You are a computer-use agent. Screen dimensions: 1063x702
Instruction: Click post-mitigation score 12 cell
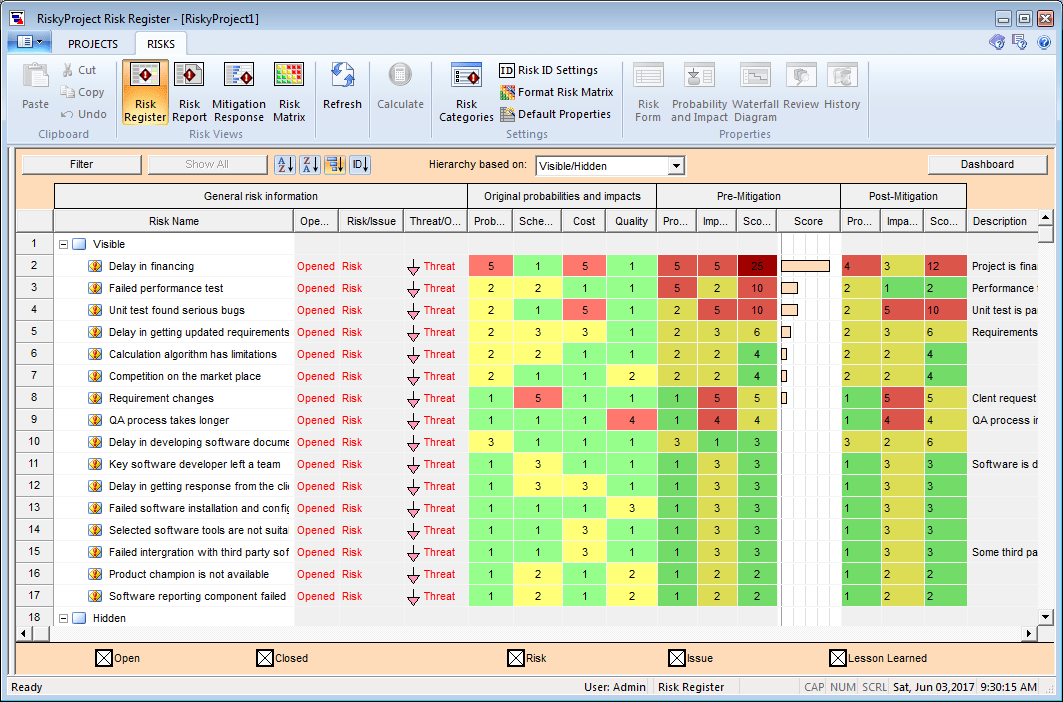[945, 267]
